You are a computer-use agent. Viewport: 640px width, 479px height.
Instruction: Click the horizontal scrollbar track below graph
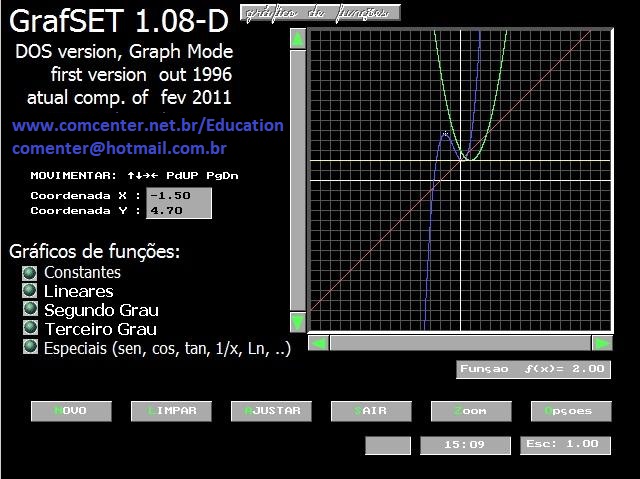coord(460,343)
